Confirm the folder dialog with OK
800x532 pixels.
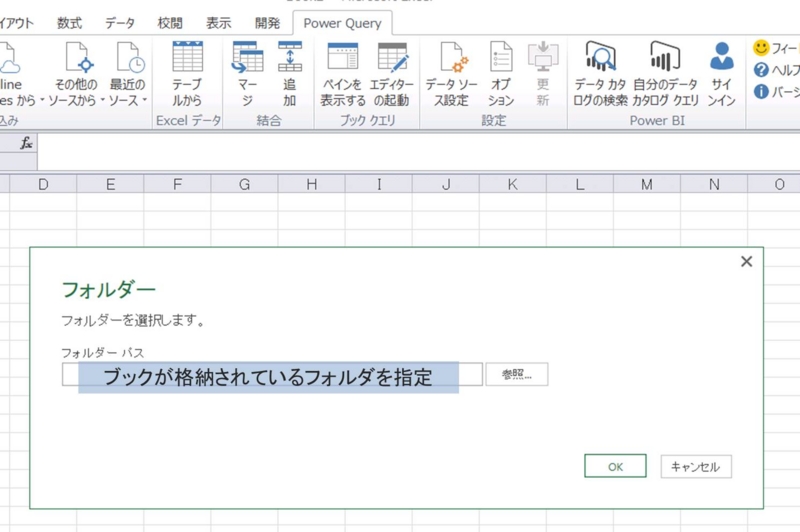point(615,466)
